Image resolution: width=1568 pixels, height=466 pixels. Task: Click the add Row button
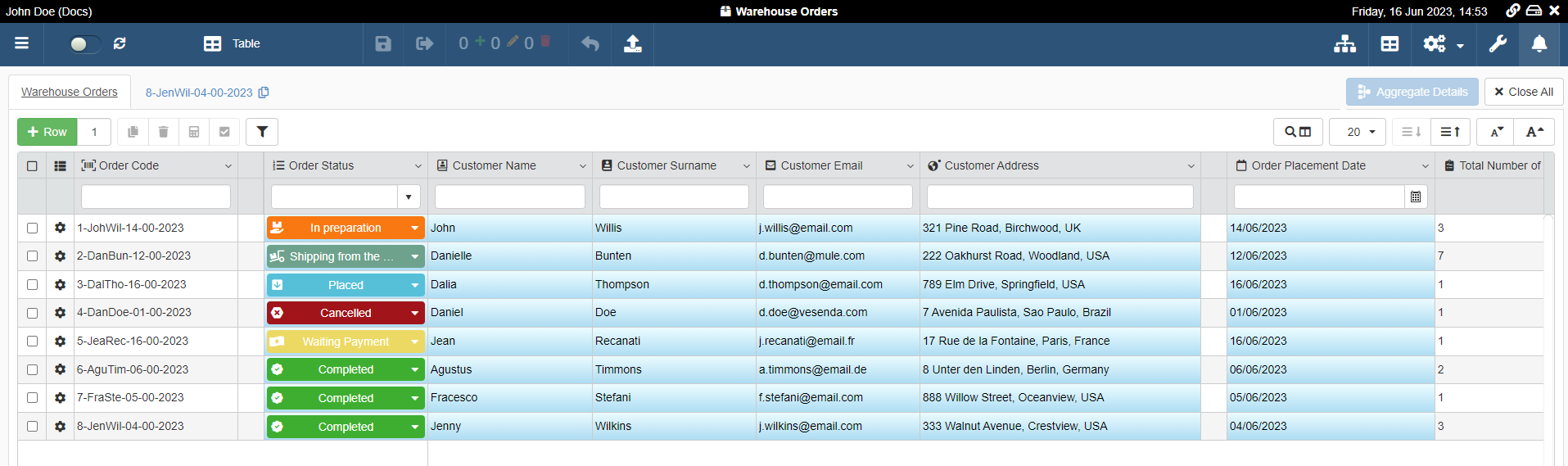[x=47, y=132]
